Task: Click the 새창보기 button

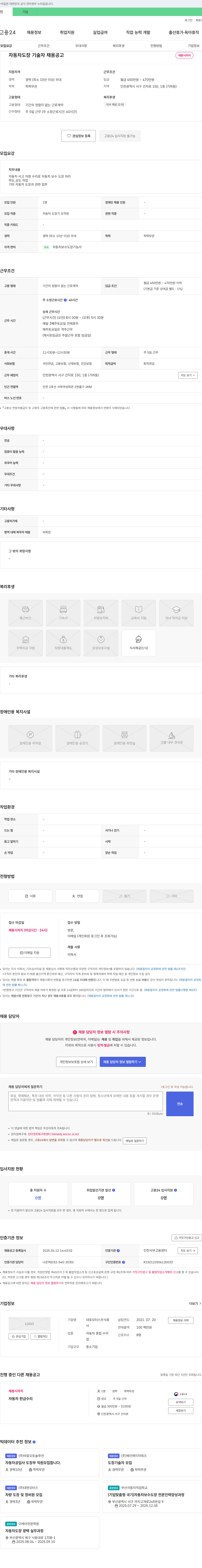Action: [181, 1410]
